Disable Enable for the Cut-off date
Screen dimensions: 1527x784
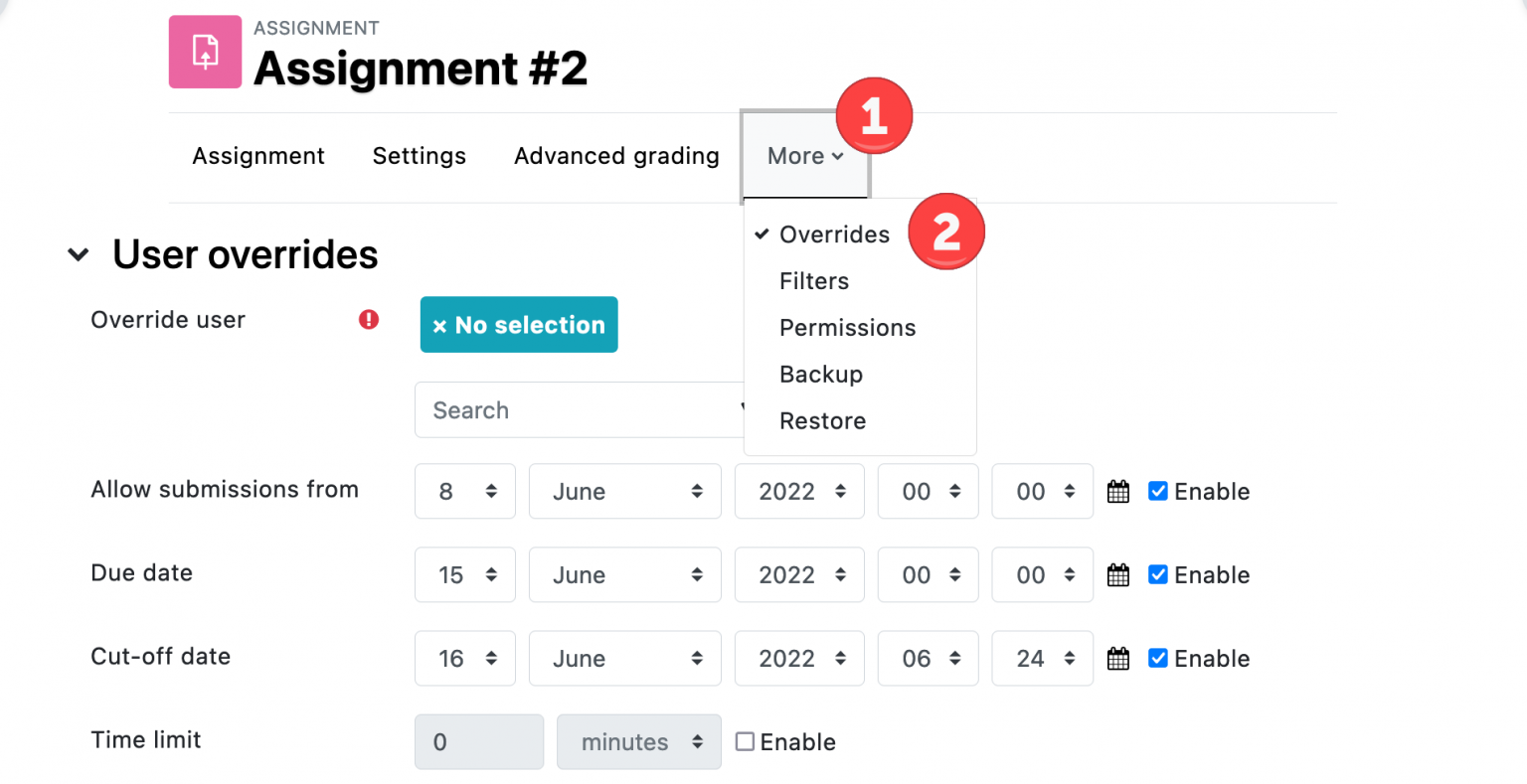1158,658
